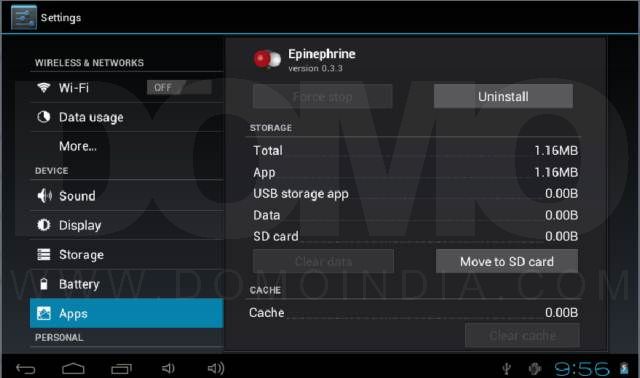640x378 pixels.
Task: Click the Move to SD card button
Action: coord(507,262)
